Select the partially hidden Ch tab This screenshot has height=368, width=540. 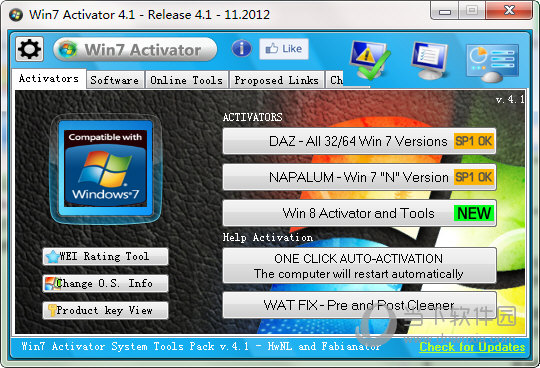(x=335, y=80)
